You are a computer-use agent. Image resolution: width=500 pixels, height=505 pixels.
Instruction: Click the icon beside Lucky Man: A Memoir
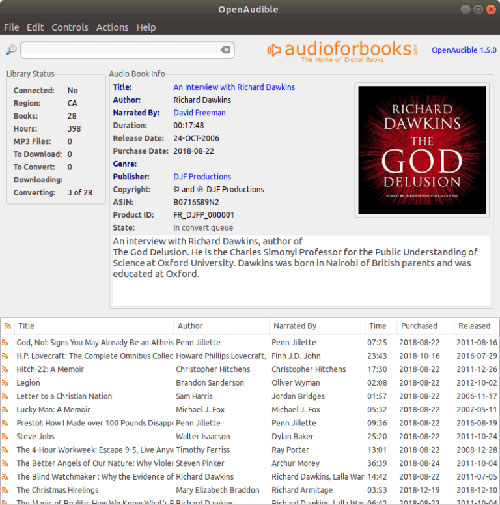(5, 409)
